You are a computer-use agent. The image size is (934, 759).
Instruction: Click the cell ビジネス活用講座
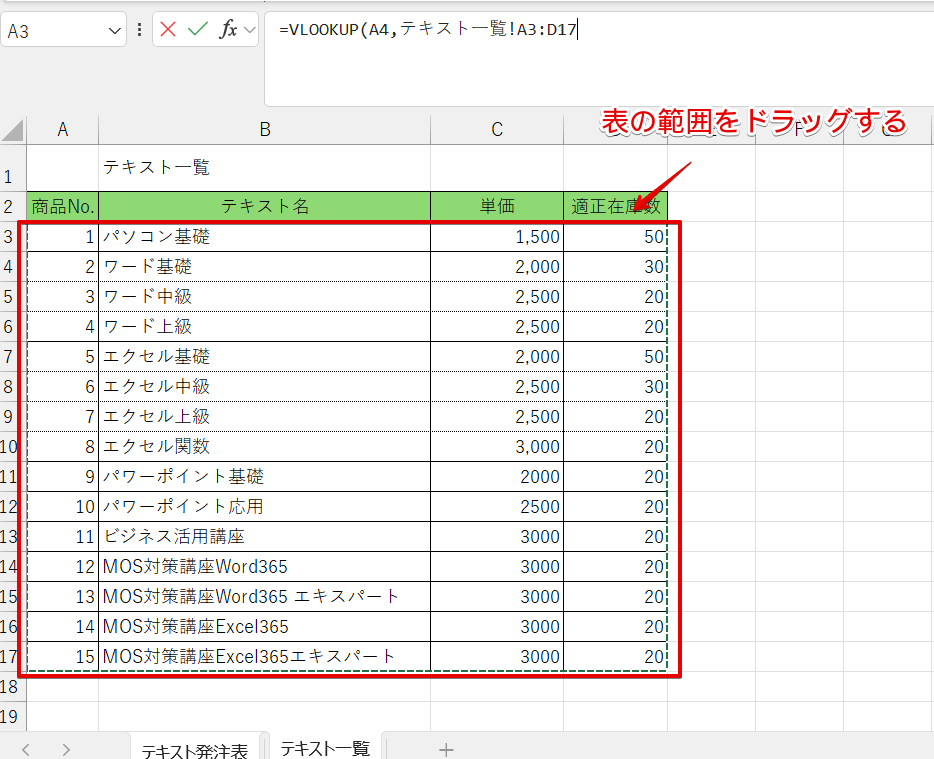[x=264, y=536]
